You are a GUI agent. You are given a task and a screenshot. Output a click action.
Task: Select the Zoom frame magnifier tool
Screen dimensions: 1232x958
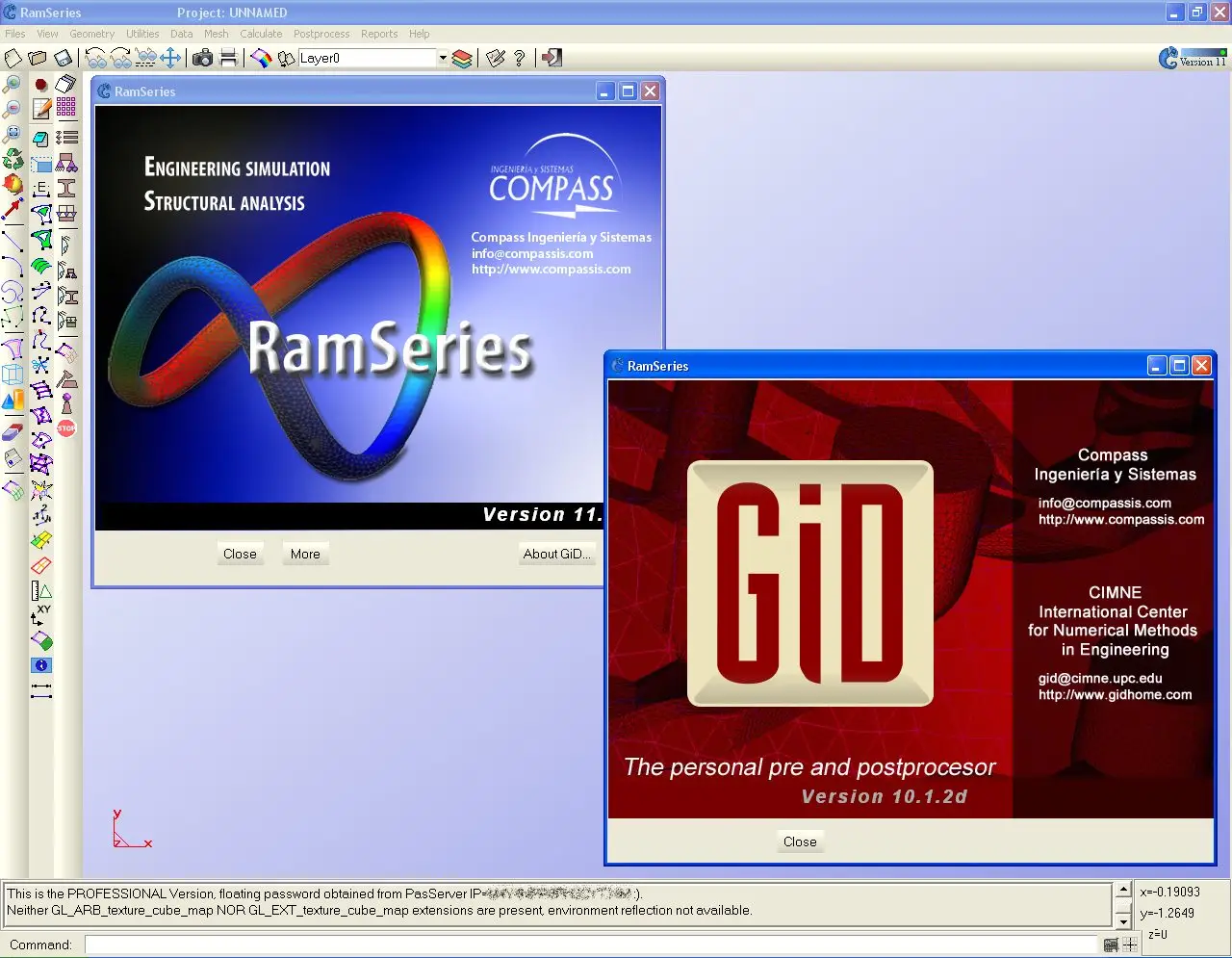click(12, 133)
